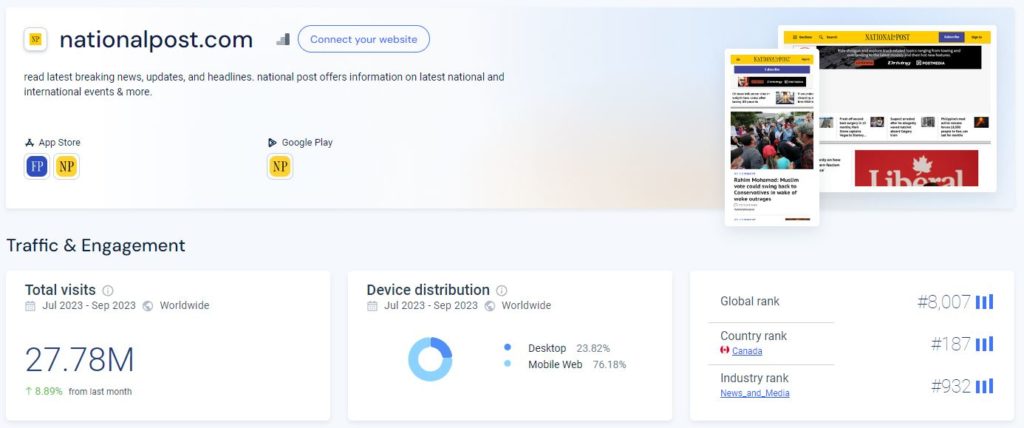Open the Canada country link
The height and width of the screenshot is (428, 1024).
747,351
